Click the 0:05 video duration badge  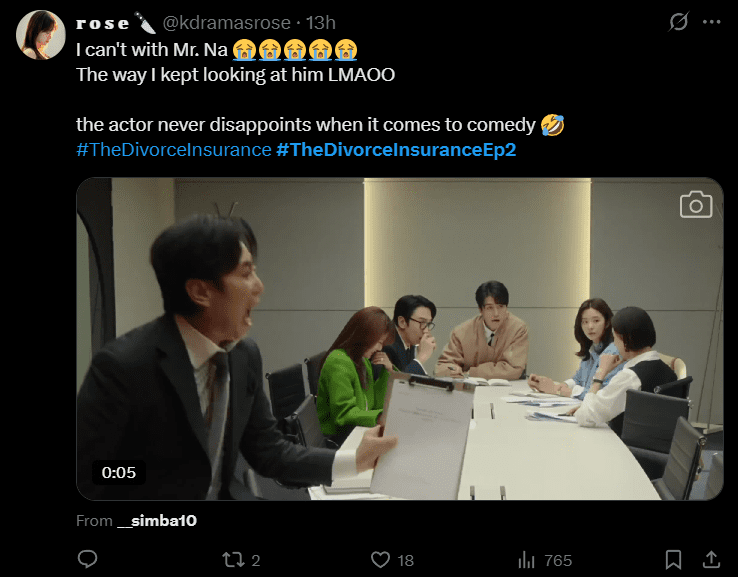click(118, 471)
